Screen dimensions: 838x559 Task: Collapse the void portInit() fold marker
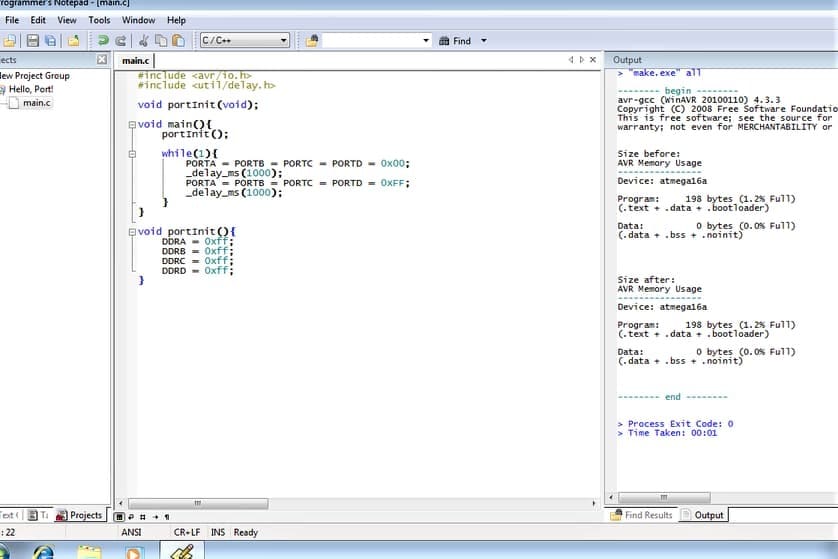[x=132, y=232]
